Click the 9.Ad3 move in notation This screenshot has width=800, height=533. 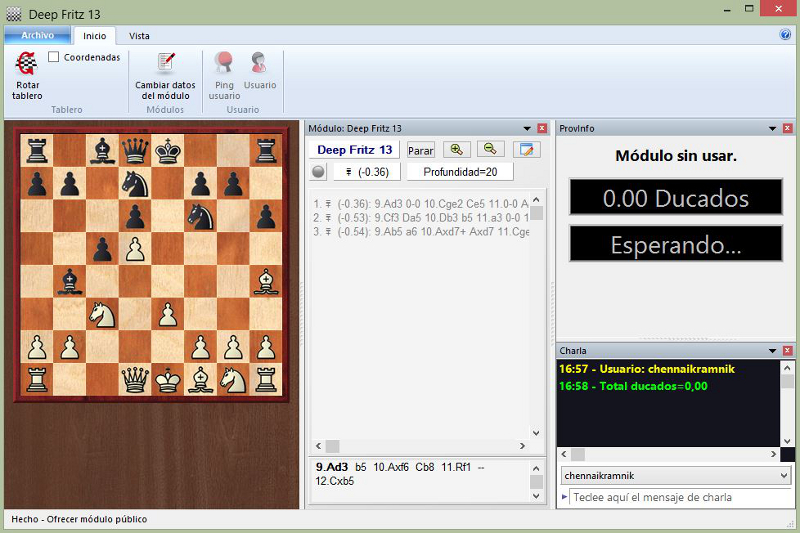(332, 467)
